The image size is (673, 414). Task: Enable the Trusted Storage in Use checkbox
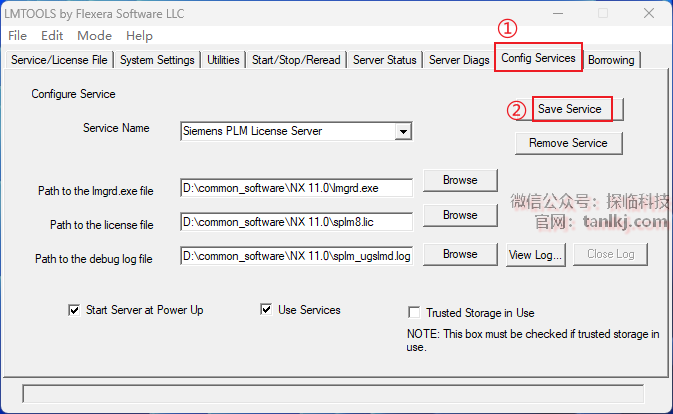[414, 312]
